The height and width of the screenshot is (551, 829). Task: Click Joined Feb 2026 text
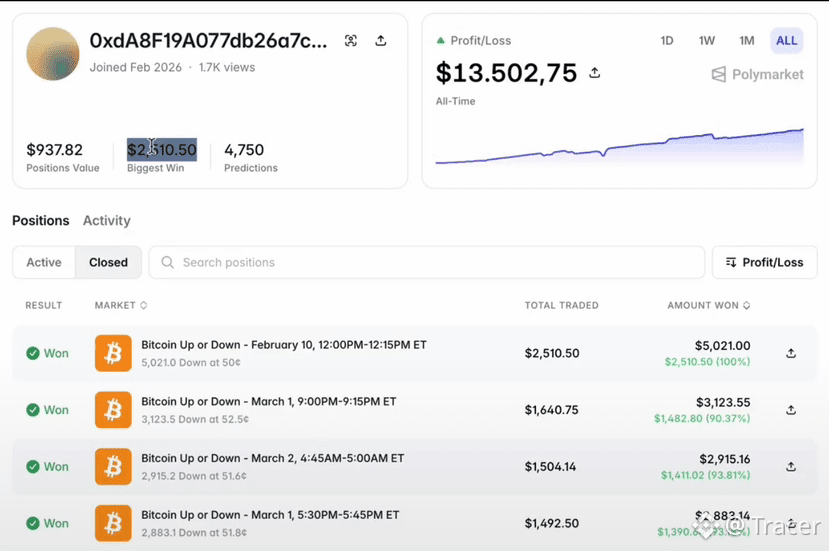tap(135, 67)
